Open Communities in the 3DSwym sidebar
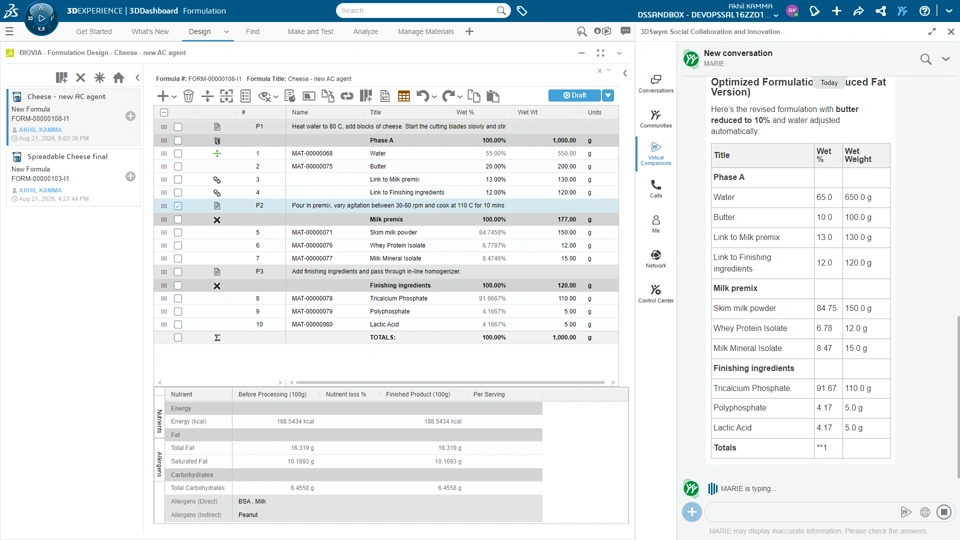This screenshot has height=540, width=960. coord(656,119)
